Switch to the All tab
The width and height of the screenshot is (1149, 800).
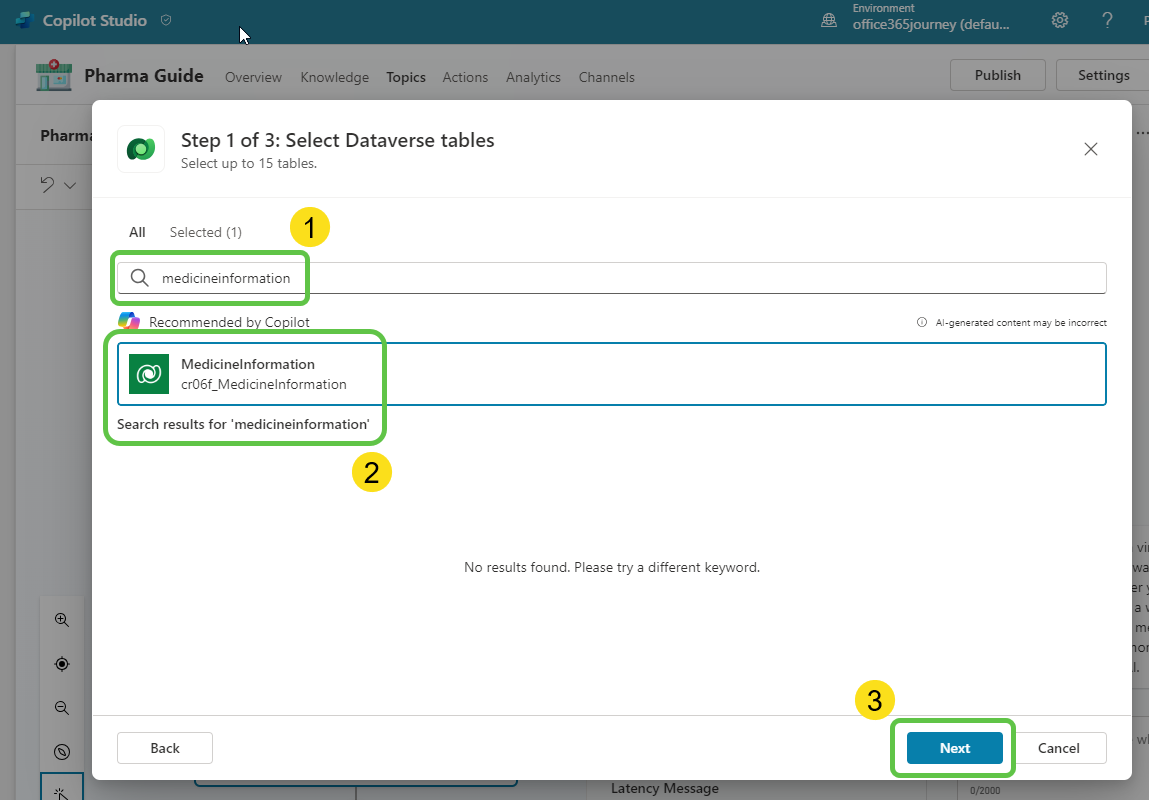tap(137, 232)
